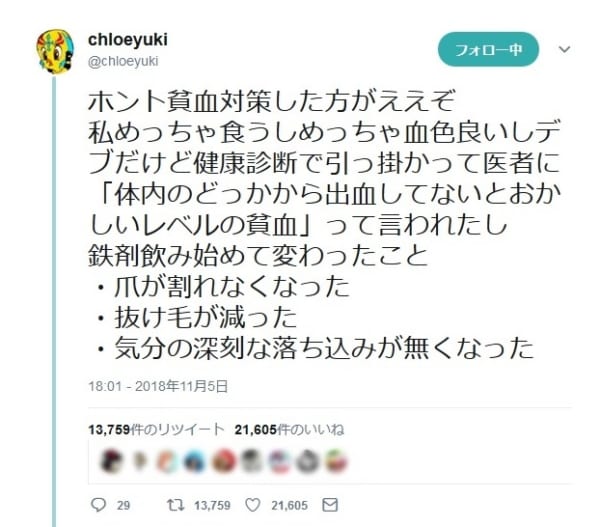
Task: Expand the tweet options chevron
Action: tap(564, 49)
